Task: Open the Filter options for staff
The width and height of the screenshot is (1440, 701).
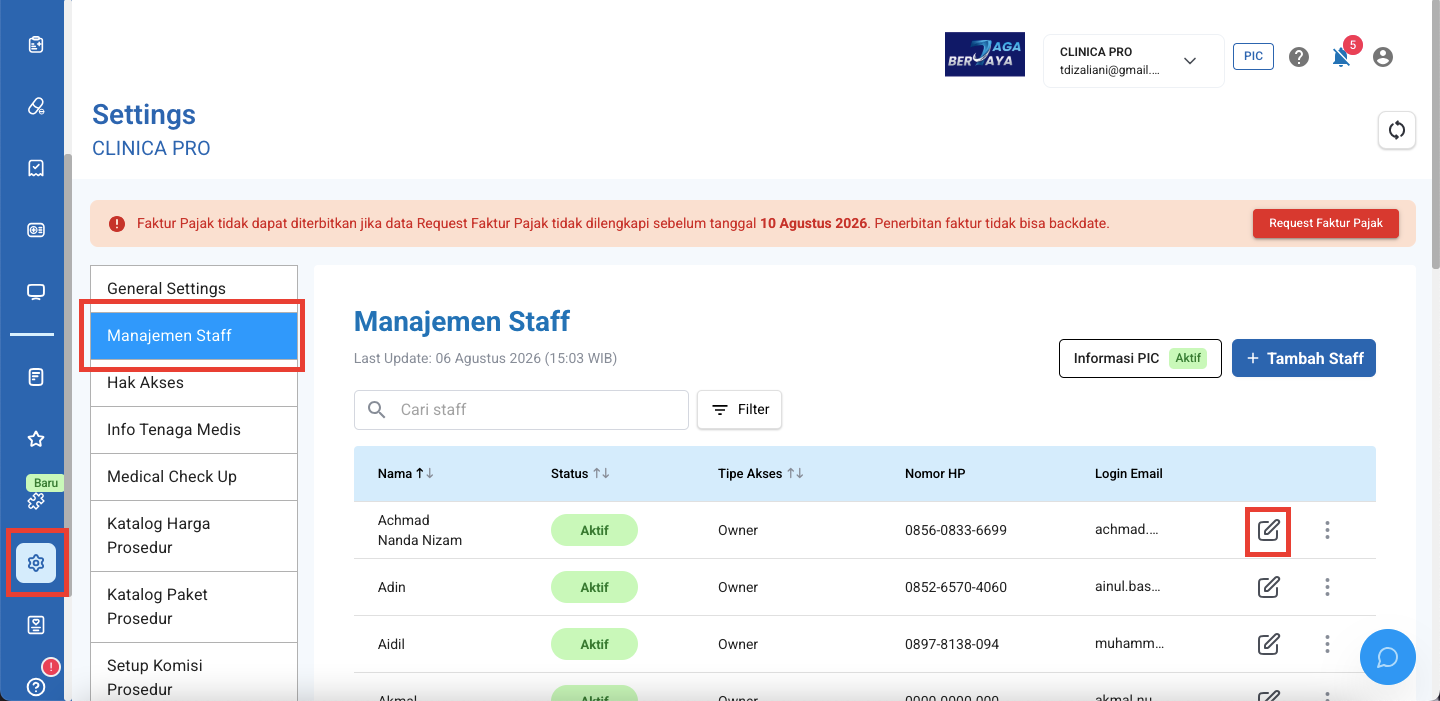Action: 740,410
